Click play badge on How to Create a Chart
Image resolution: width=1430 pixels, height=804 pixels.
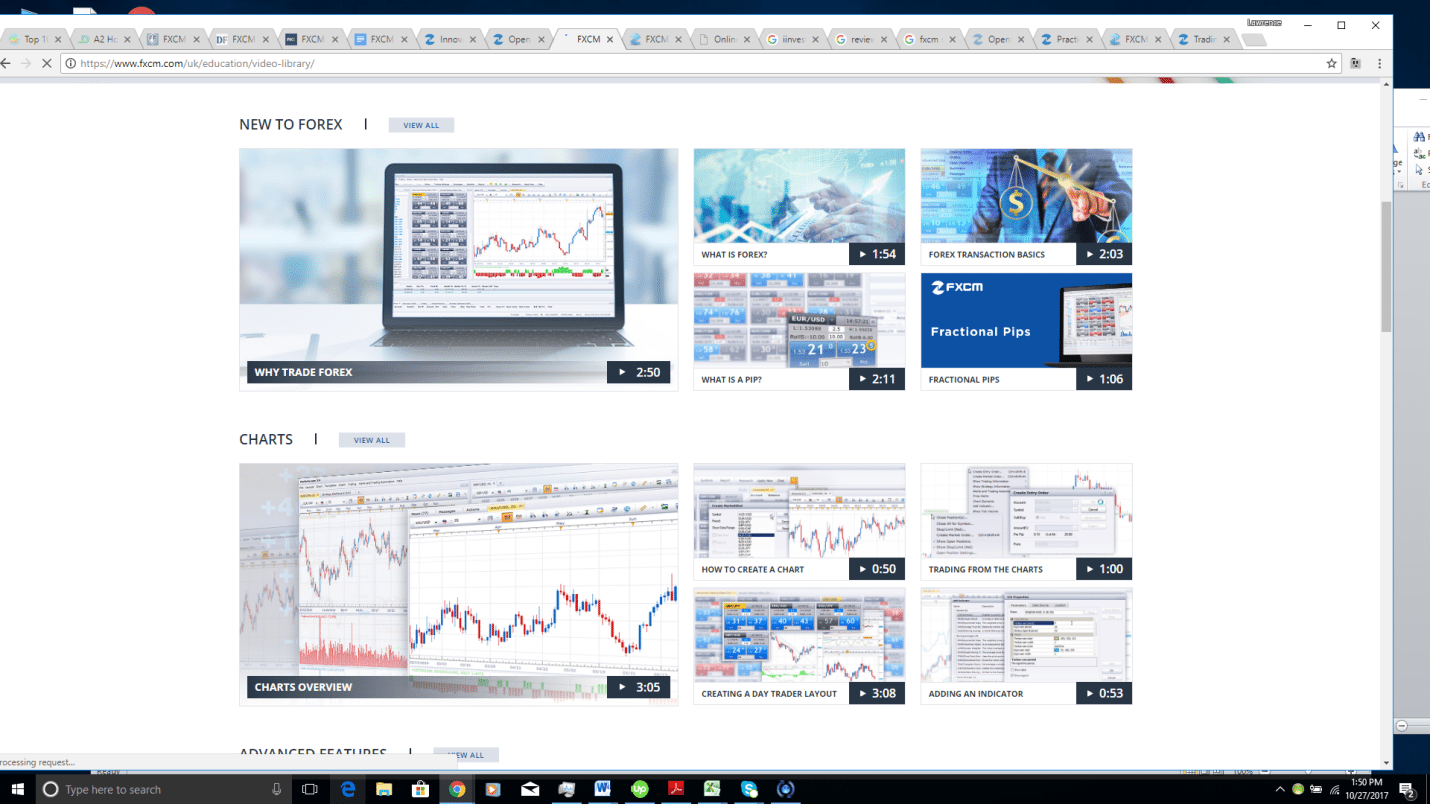[877, 569]
